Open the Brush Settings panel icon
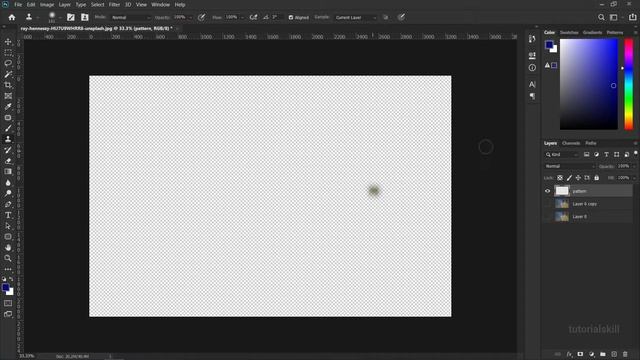Viewport: 640px width, 360px height. [71, 17]
